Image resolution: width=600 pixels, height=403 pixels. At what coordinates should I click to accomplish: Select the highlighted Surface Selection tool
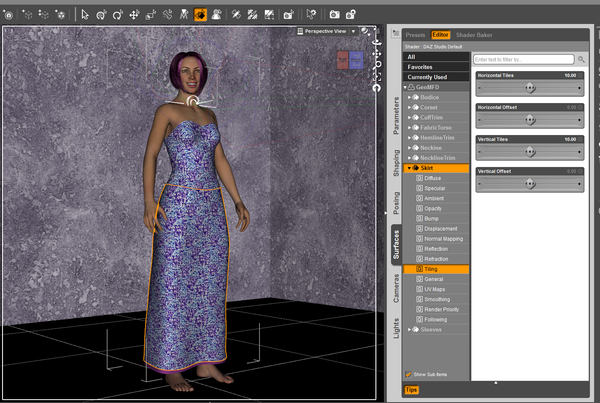click(200, 15)
